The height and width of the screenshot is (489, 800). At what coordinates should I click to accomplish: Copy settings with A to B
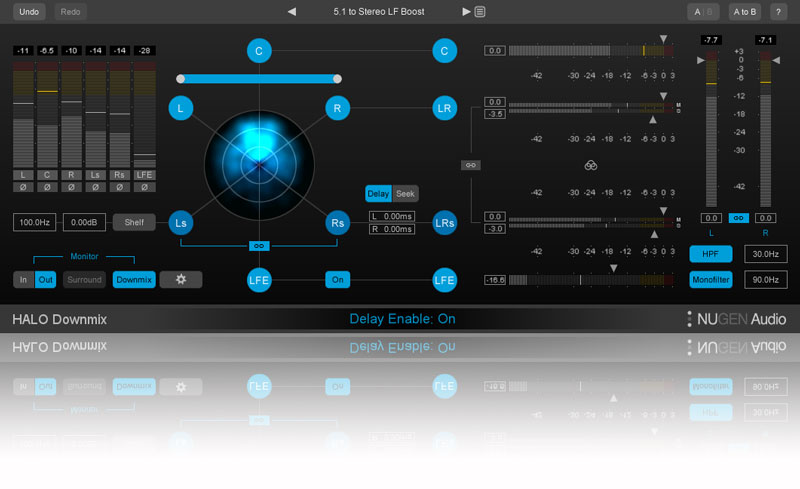(744, 12)
